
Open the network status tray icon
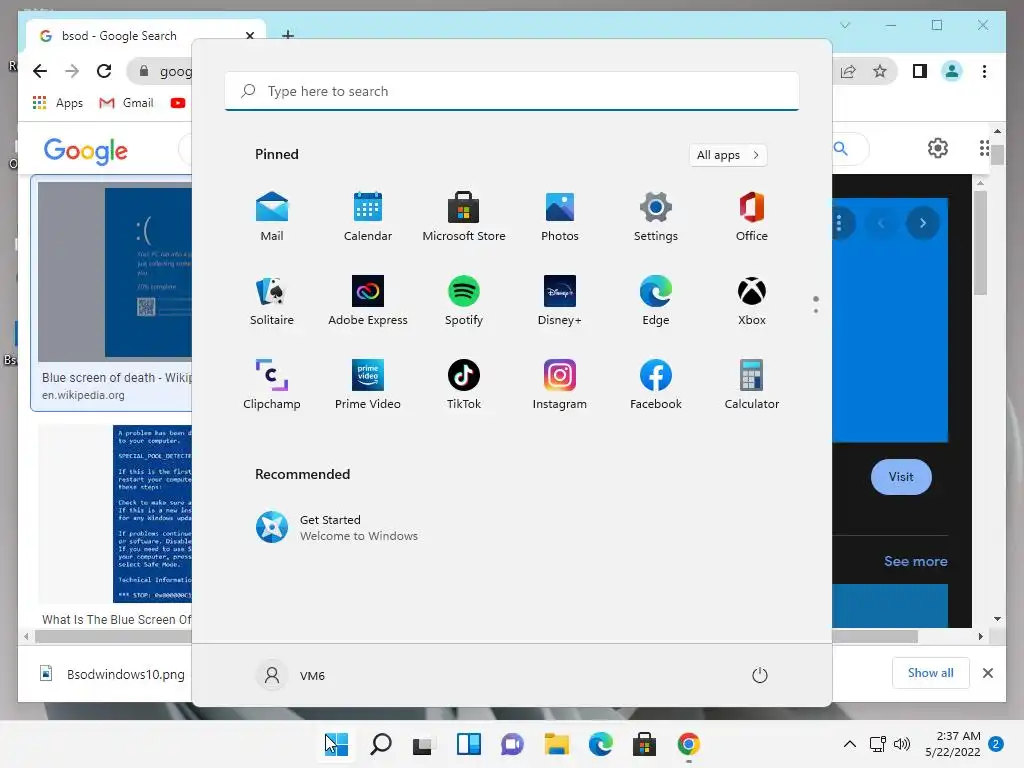(x=878, y=744)
